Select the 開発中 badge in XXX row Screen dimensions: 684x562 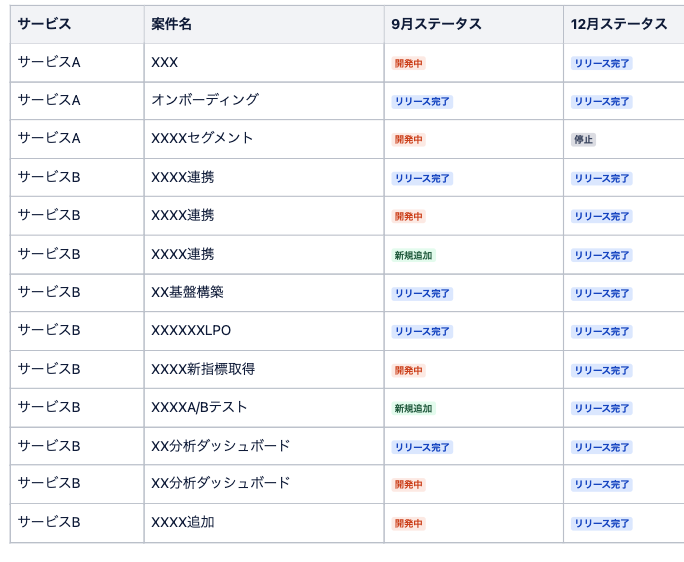(408, 63)
